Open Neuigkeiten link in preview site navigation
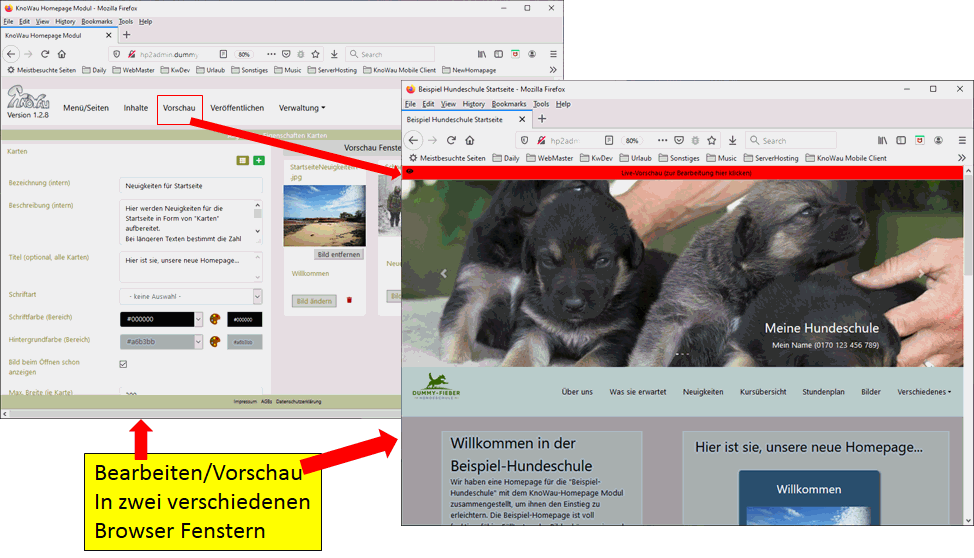974x558 pixels. 703,392
